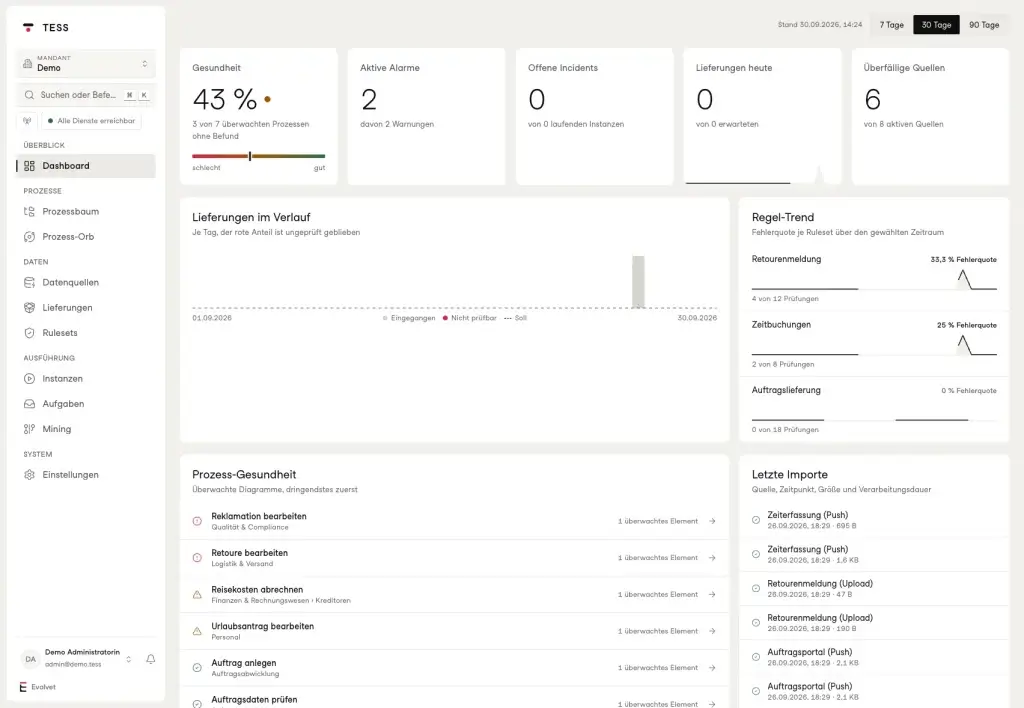Viewport: 1024px width, 708px height.
Task: Open the 'Retoure bearbeiten' process
Action: (x=455, y=558)
